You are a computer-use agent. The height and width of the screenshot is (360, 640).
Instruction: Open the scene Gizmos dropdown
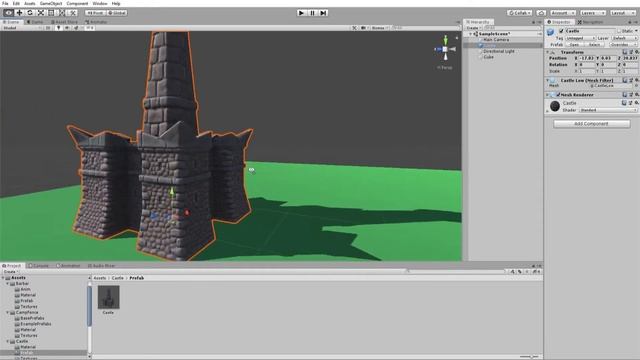pyautogui.click(x=379, y=28)
